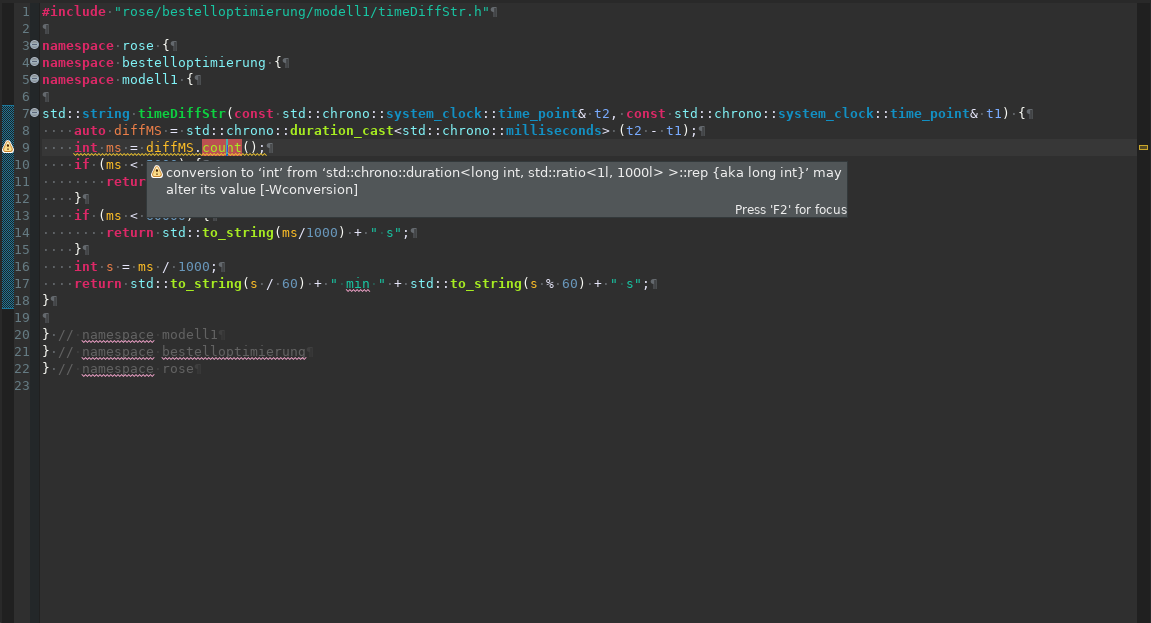Screen dimensions: 1151x623
Task: Collapse the namespace rose fold marker
Action: tap(35, 45)
